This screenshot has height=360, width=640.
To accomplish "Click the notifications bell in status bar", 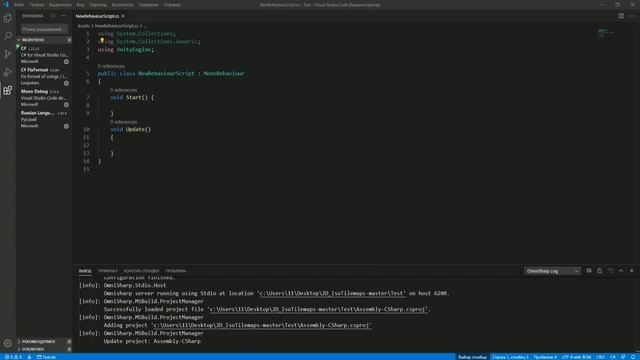I will pos(633,357).
